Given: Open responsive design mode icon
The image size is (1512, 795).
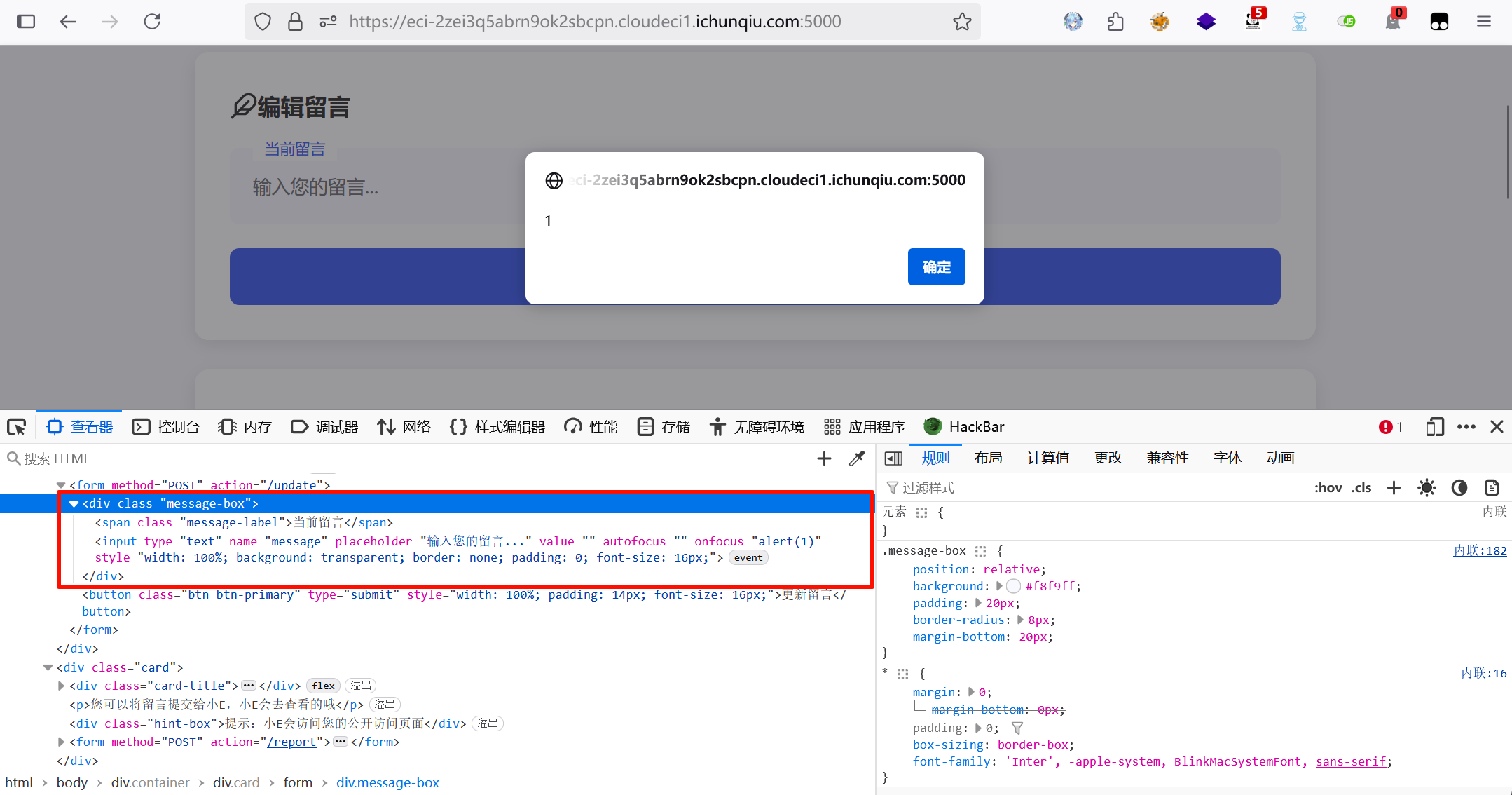Looking at the screenshot, I should click(x=1434, y=426).
